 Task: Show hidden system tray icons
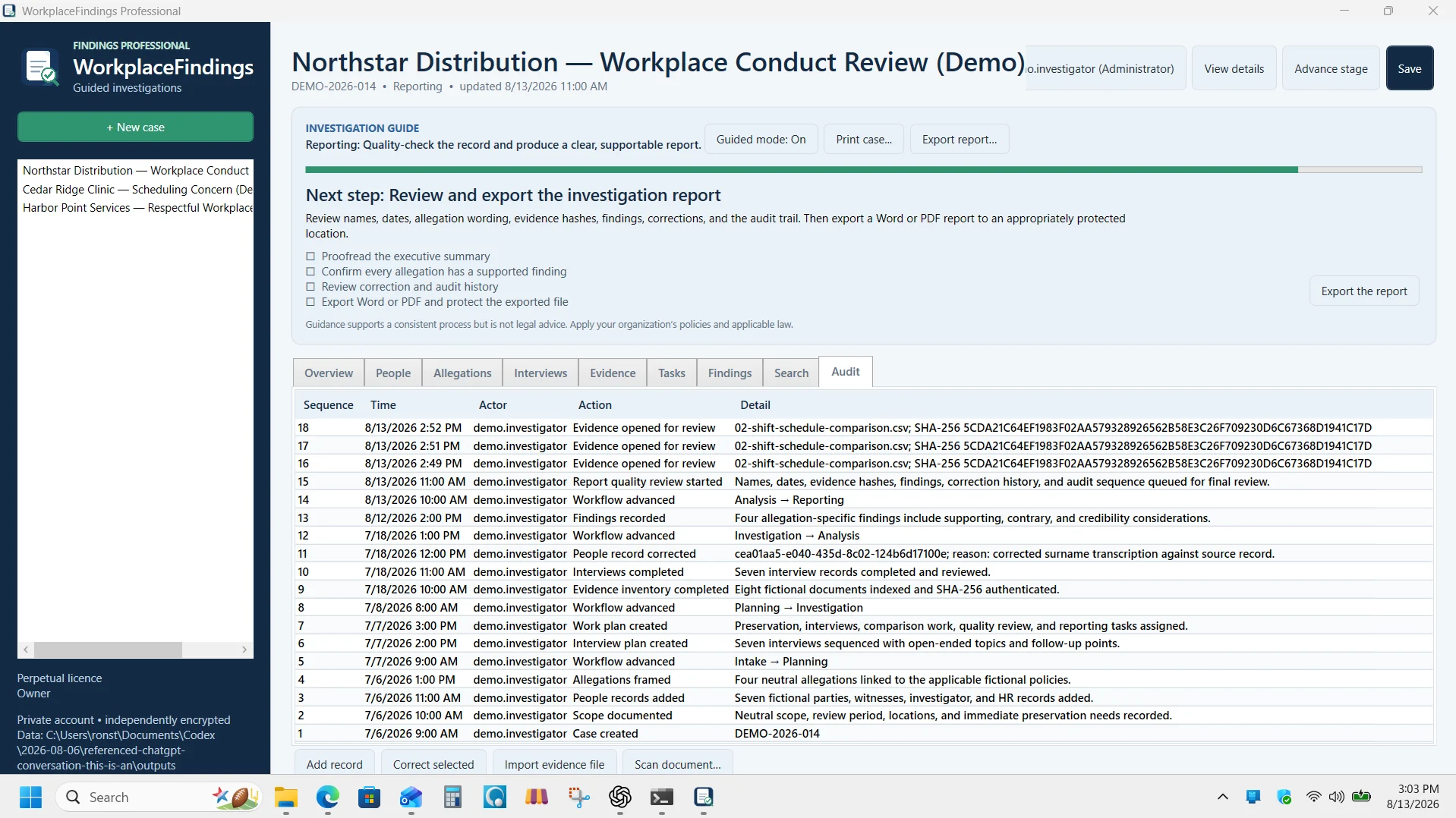pos(1222,797)
